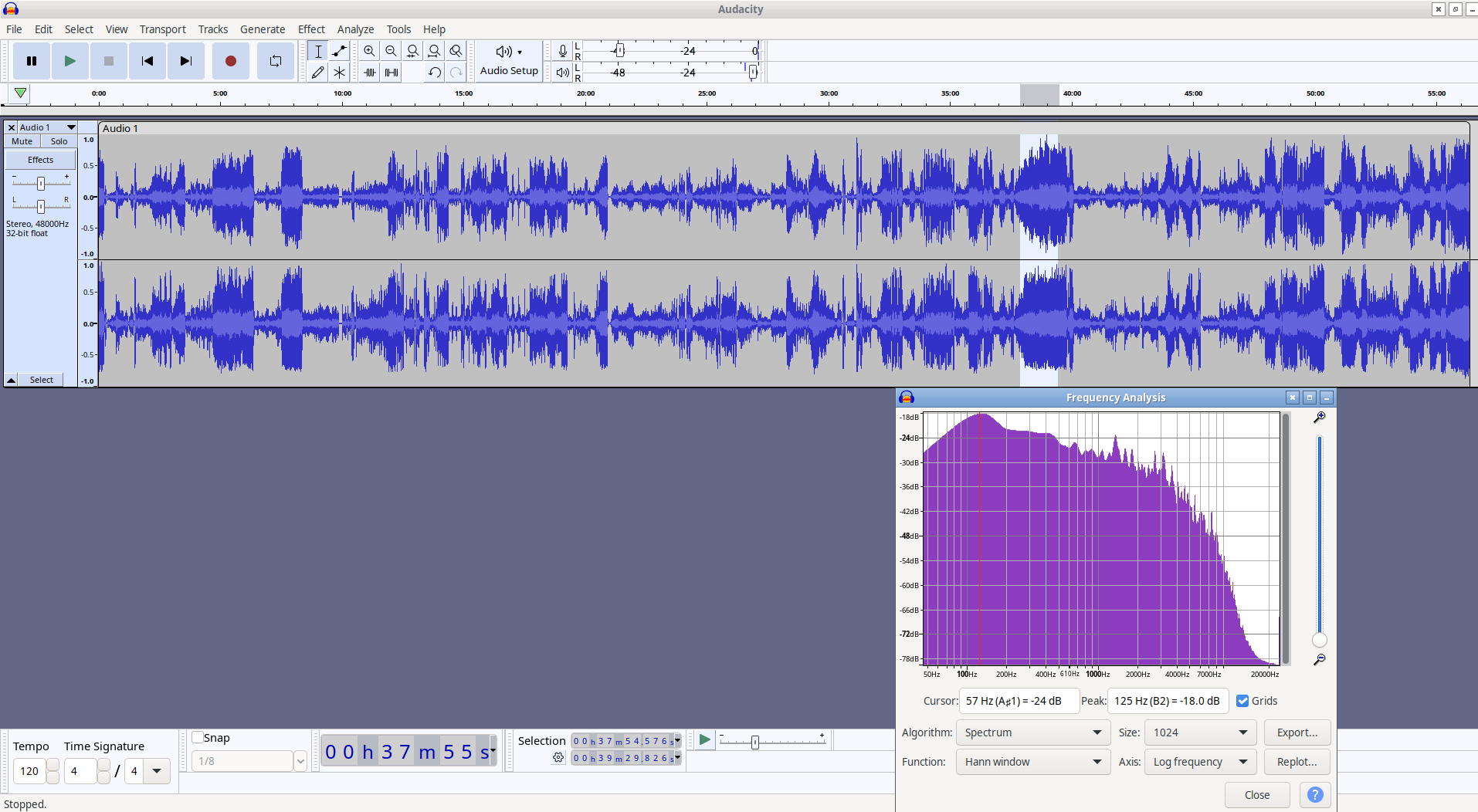
Task: Zoom in on the waveform
Action: pos(370,51)
